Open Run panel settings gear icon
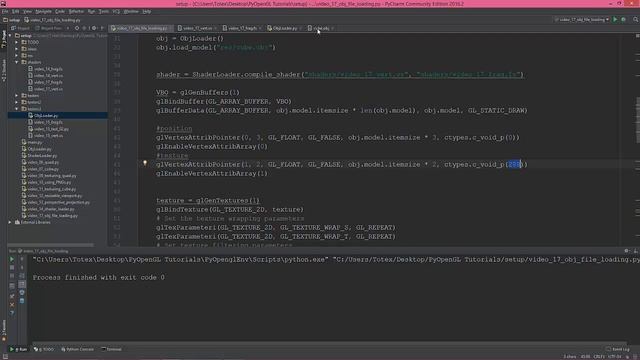Screen dimensions: 640x360 (627, 251)
